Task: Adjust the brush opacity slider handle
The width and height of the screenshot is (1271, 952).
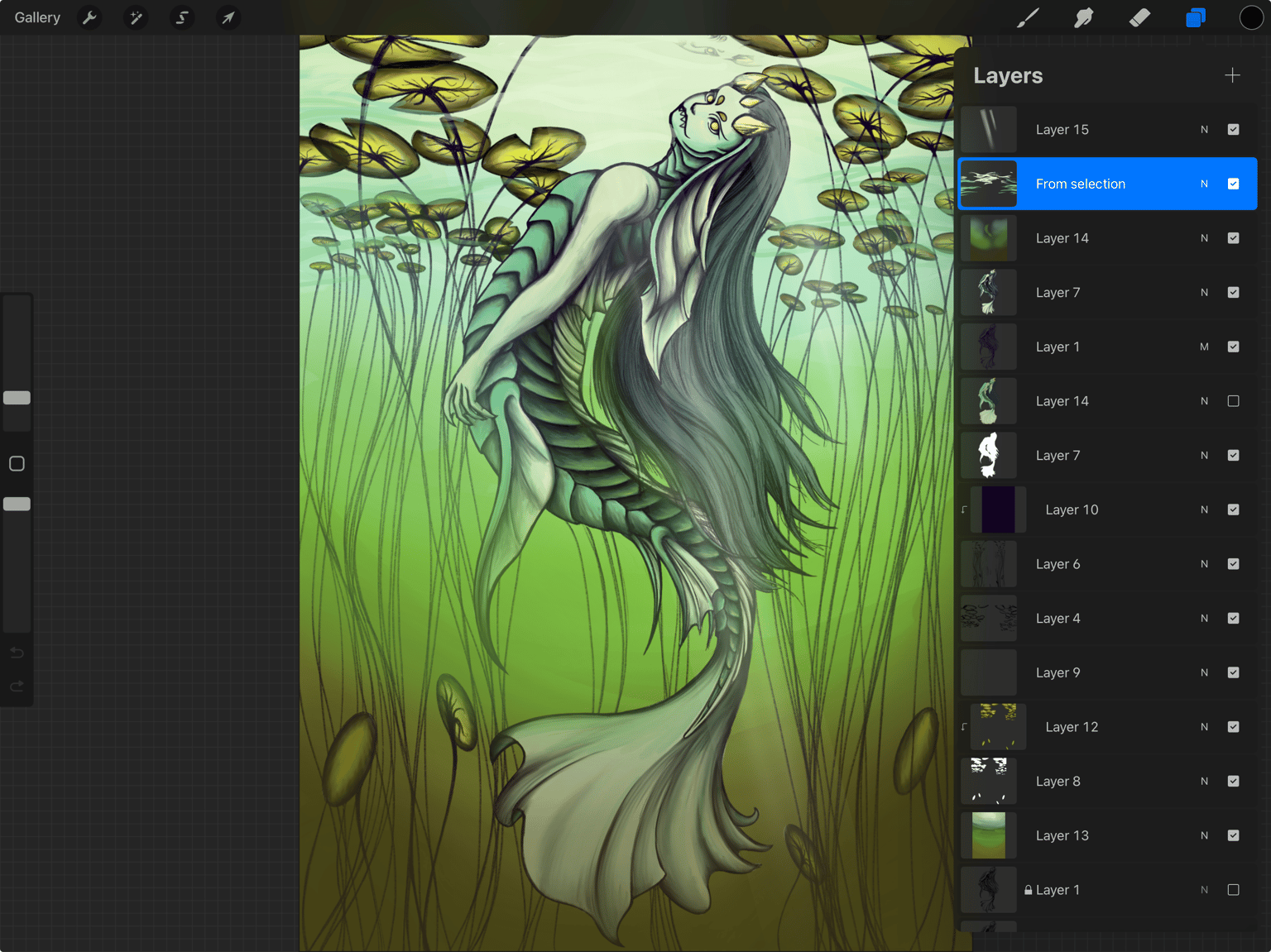Action: click(17, 504)
